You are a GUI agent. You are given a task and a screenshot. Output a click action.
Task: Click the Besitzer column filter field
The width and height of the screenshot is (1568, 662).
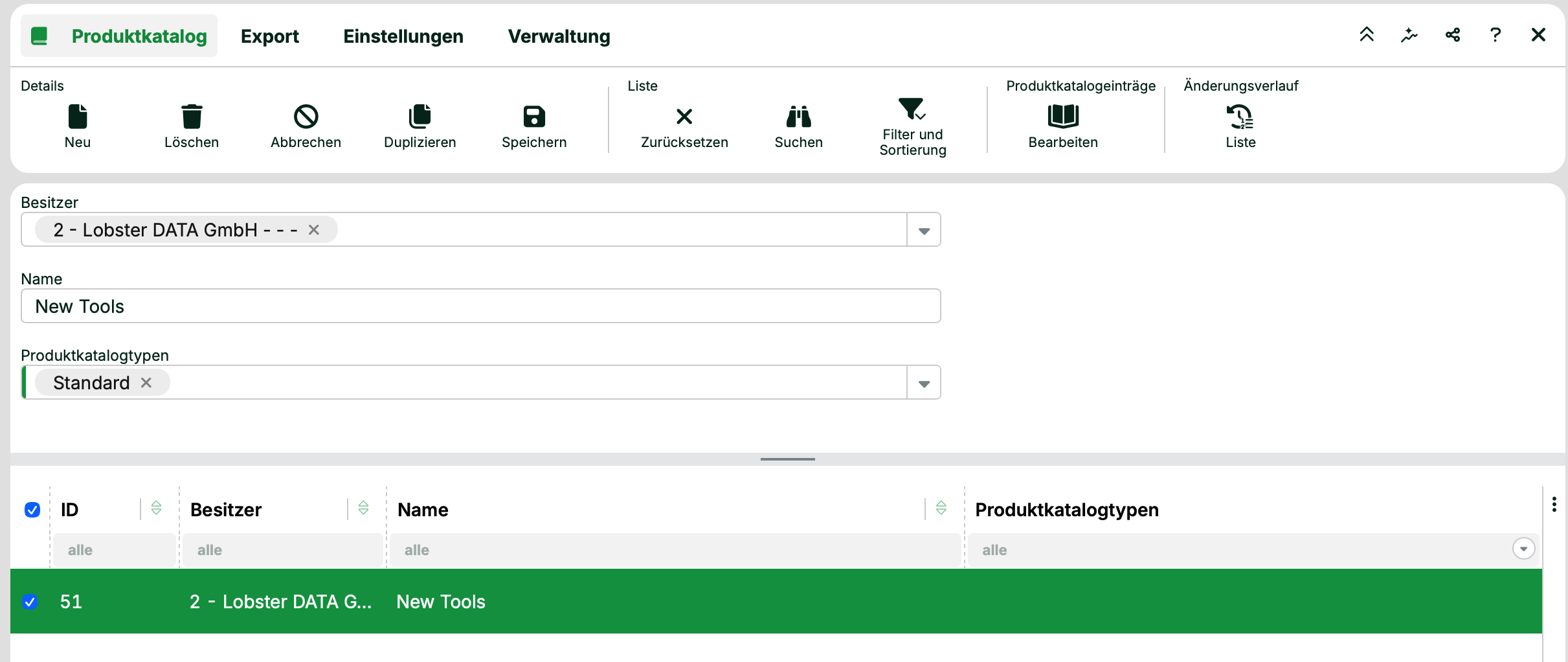(x=282, y=550)
